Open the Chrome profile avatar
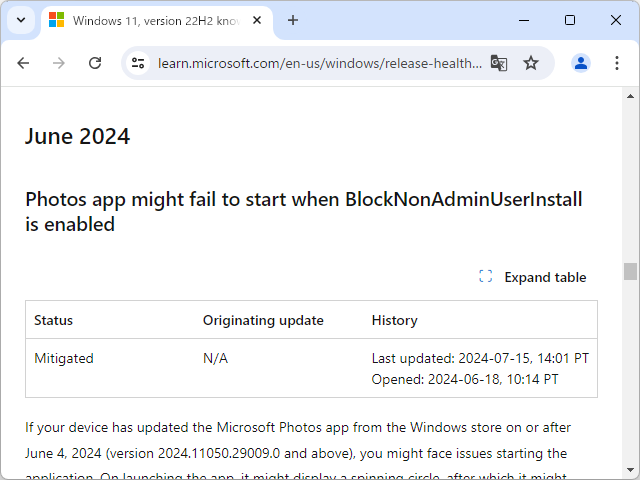 point(581,63)
